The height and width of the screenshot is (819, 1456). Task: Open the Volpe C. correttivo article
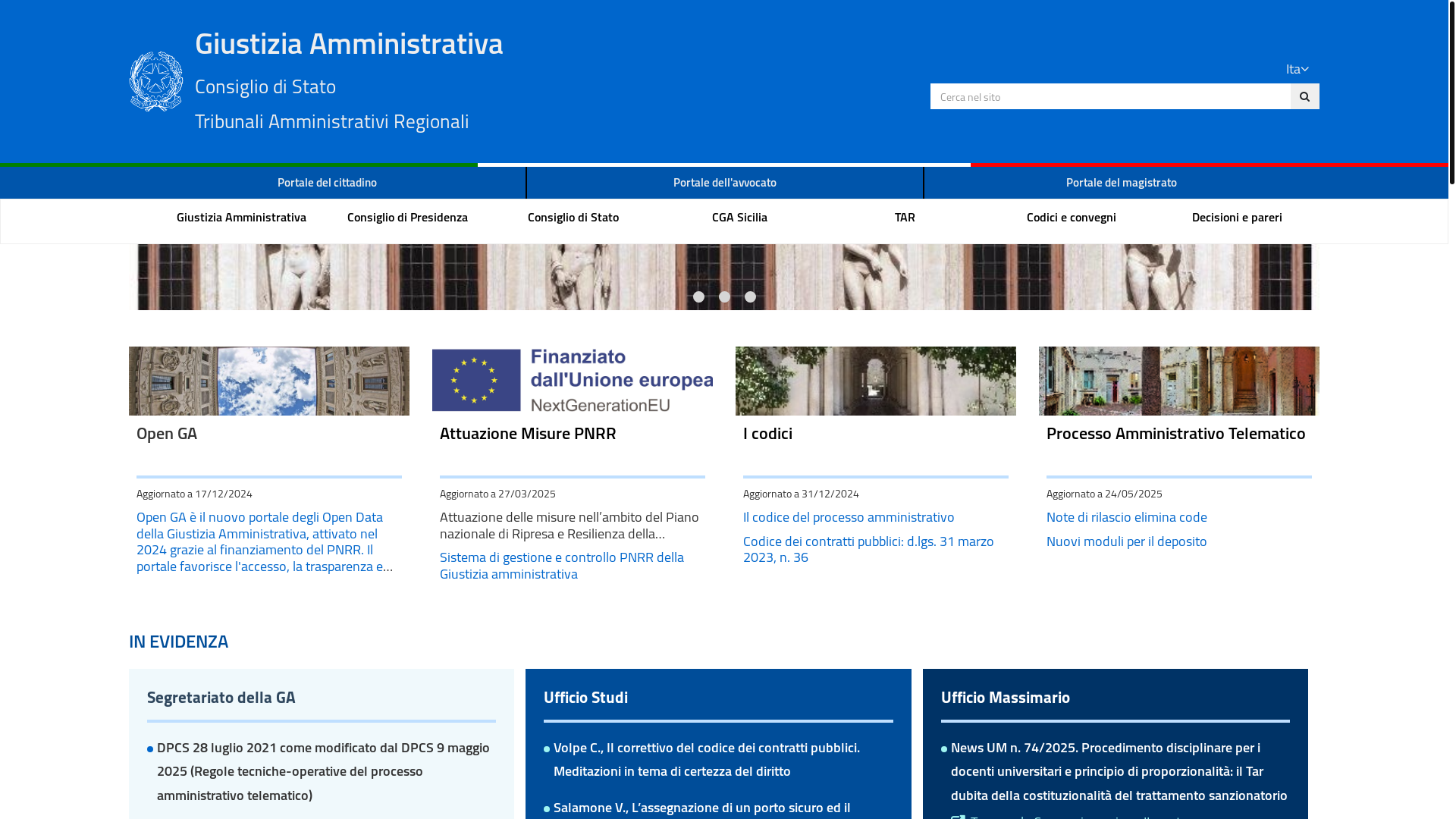point(707,759)
